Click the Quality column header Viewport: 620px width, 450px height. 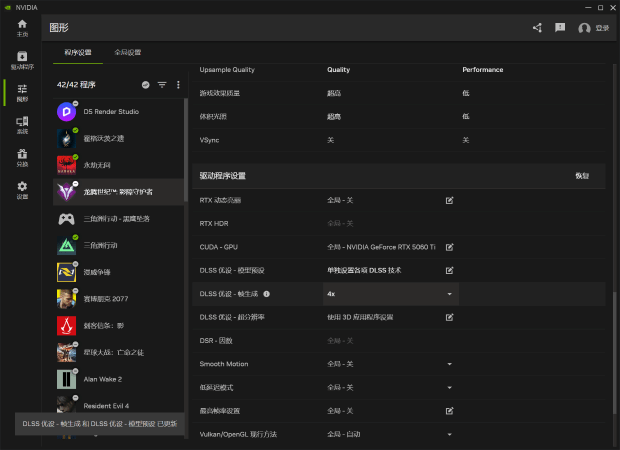pyautogui.click(x=338, y=70)
